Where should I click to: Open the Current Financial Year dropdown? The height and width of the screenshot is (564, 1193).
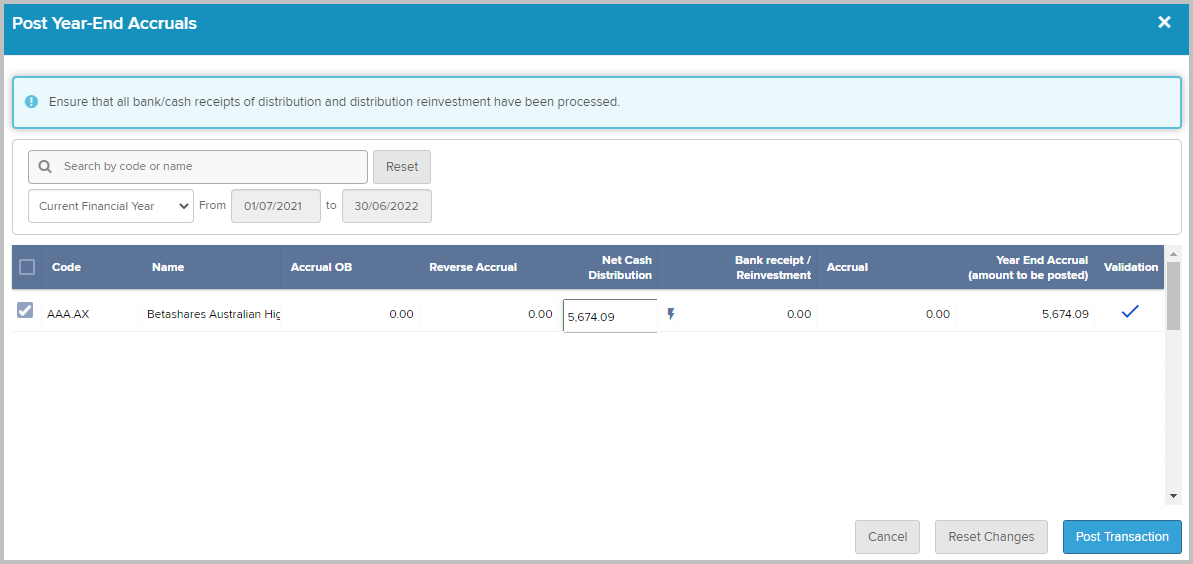111,206
